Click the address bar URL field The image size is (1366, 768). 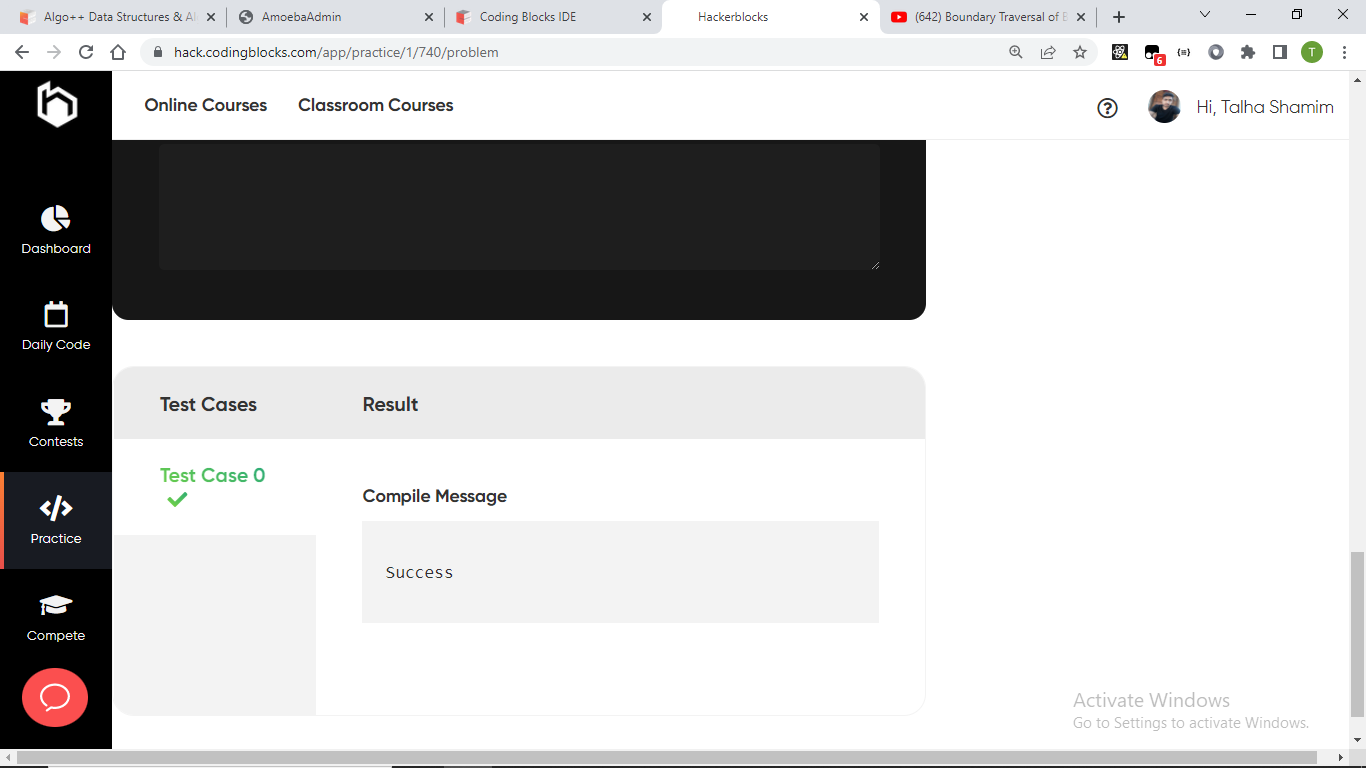pyautogui.click(x=580, y=52)
